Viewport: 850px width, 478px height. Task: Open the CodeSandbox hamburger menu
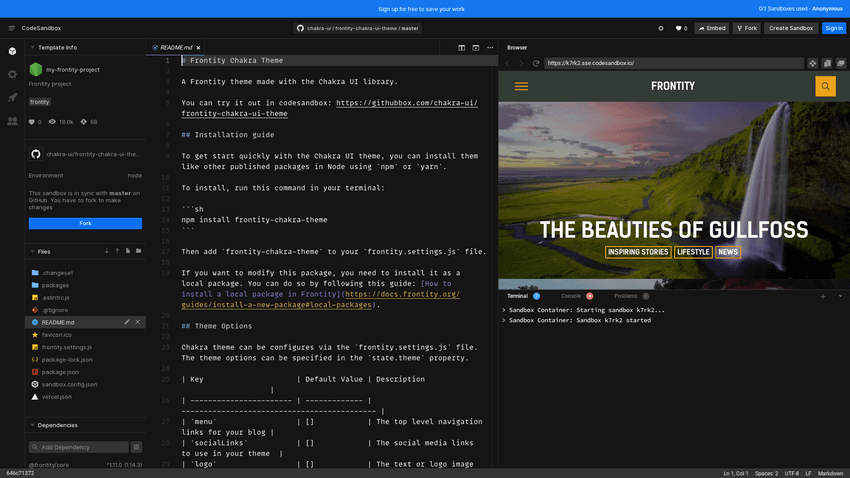click(12, 28)
